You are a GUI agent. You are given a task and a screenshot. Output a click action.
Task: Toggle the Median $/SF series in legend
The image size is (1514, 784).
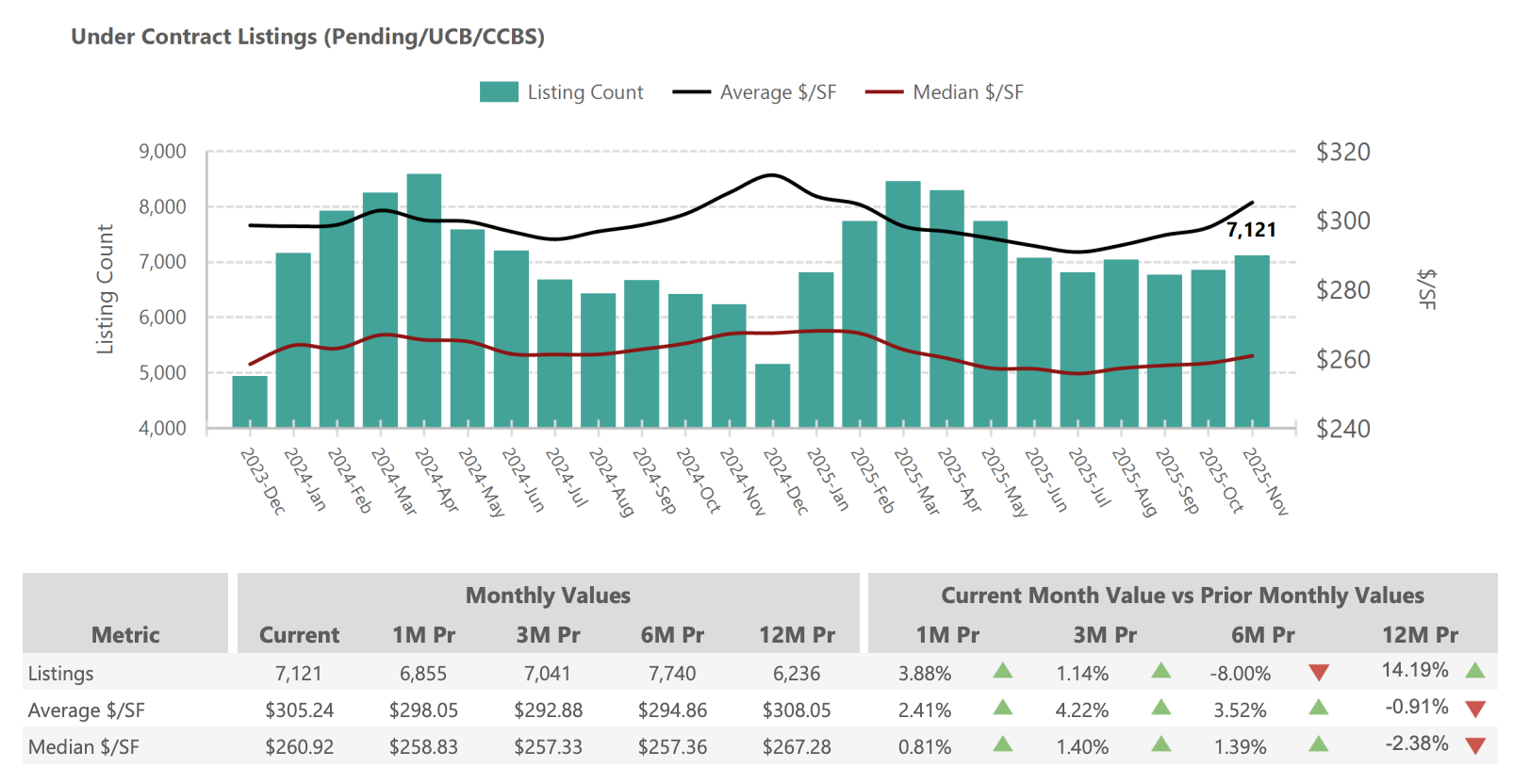coord(967,92)
